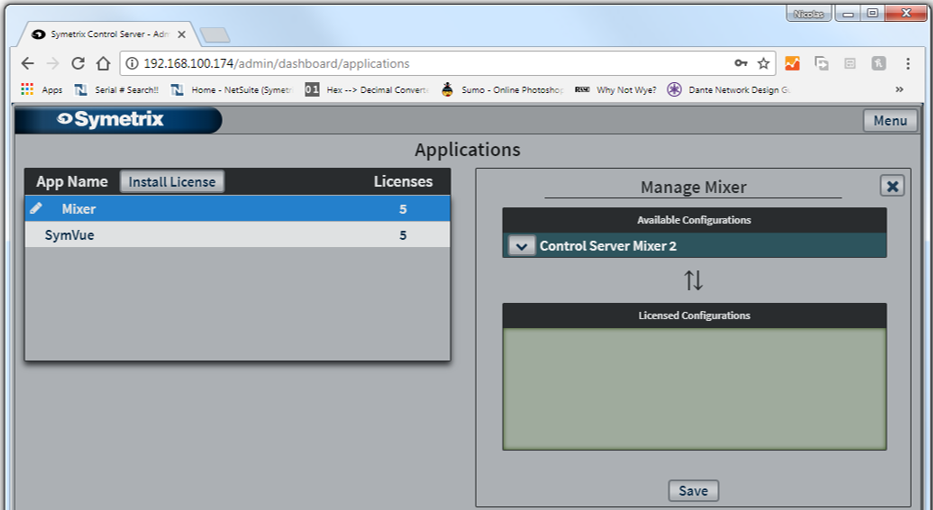
Task: Click the orange analytics extension icon
Action: coord(792,63)
